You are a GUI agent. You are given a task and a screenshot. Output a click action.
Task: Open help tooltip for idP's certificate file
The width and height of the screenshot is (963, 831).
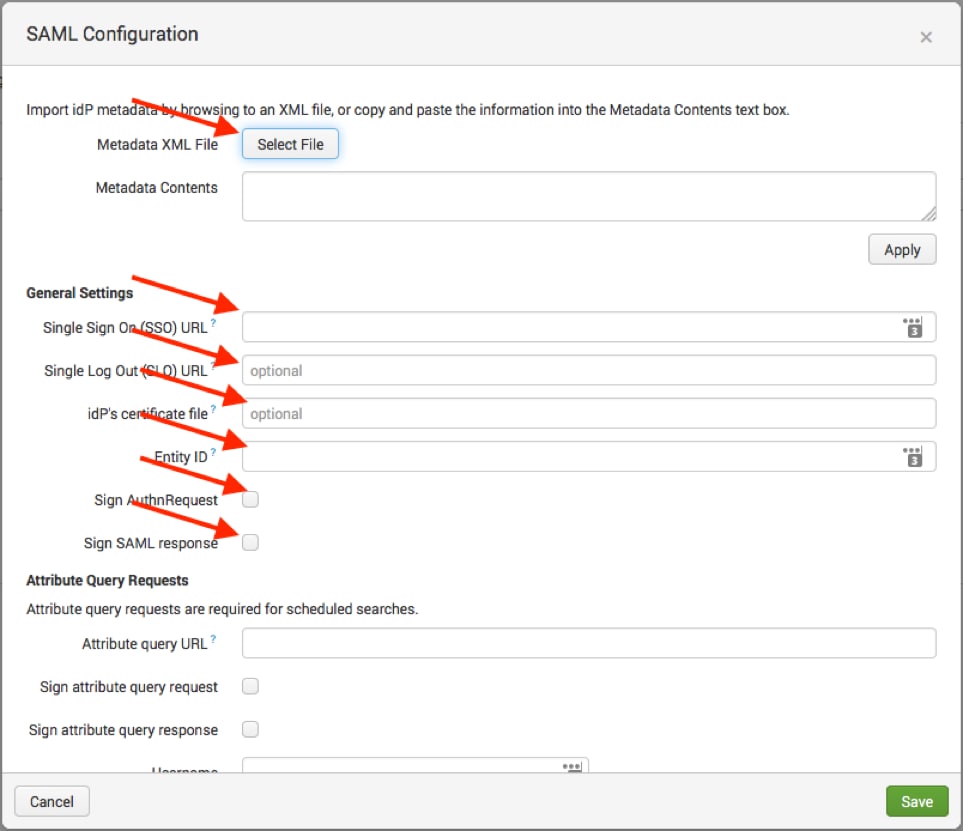(213, 408)
